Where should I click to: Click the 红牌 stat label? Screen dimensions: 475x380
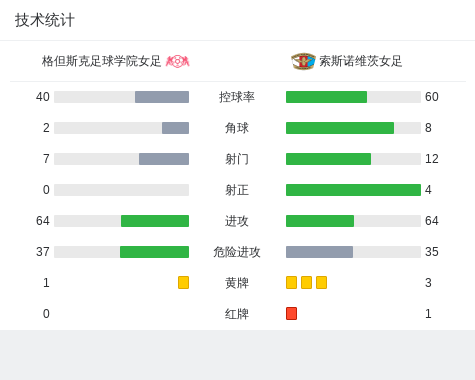(237, 314)
